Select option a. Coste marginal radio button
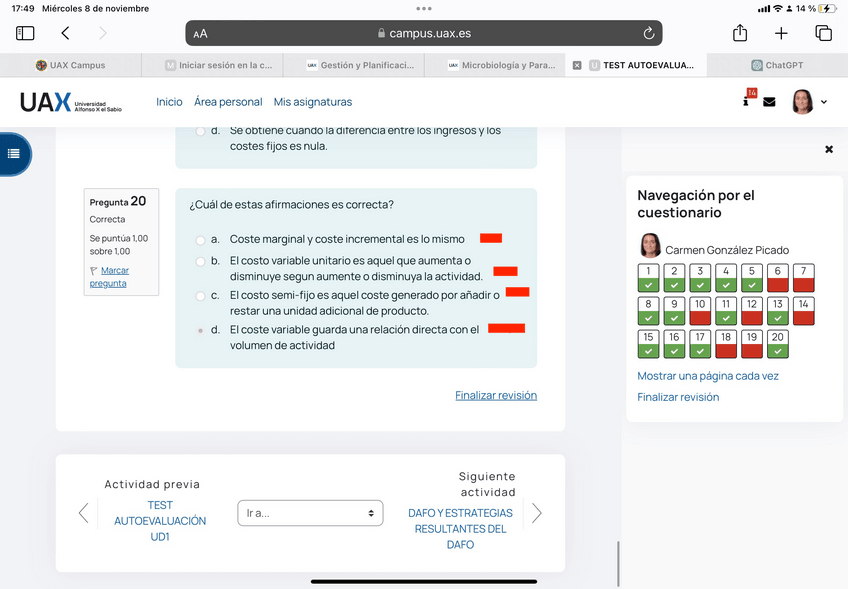The height and width of the screenshot is (589, 848). tap(200, 240)
